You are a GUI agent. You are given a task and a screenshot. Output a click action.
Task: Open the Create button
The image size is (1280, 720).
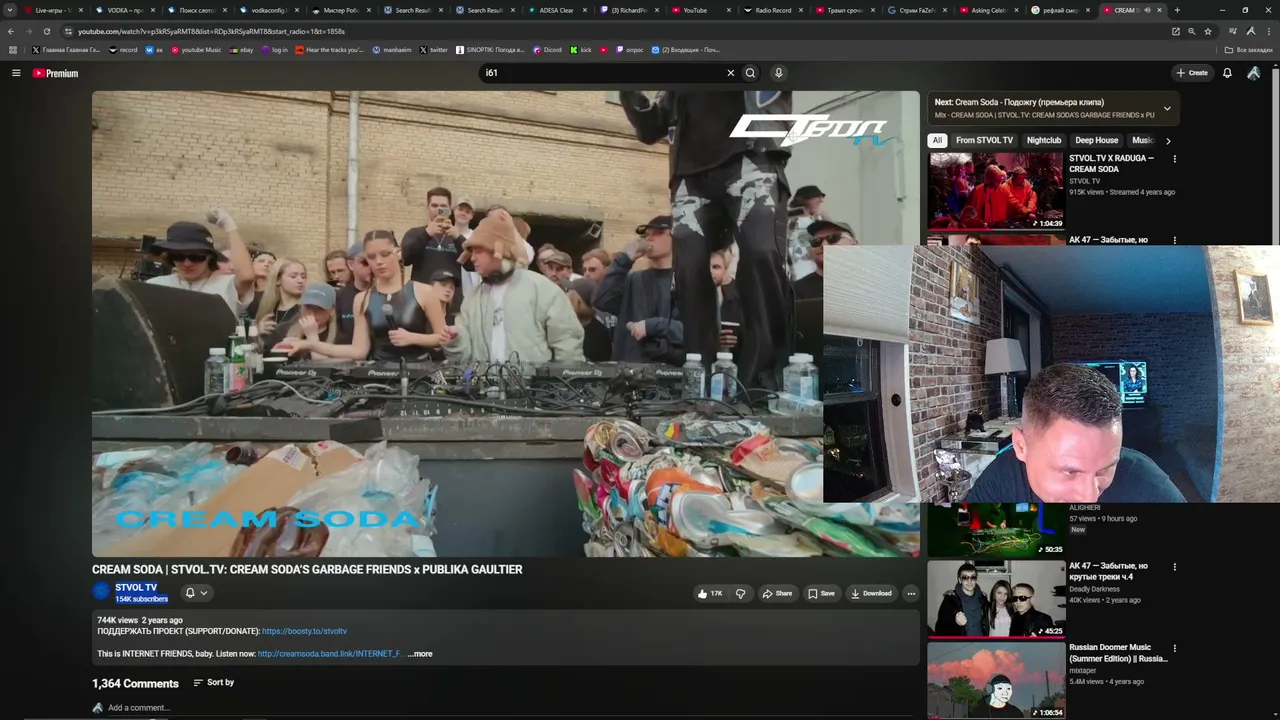(x=1192, y=73)
